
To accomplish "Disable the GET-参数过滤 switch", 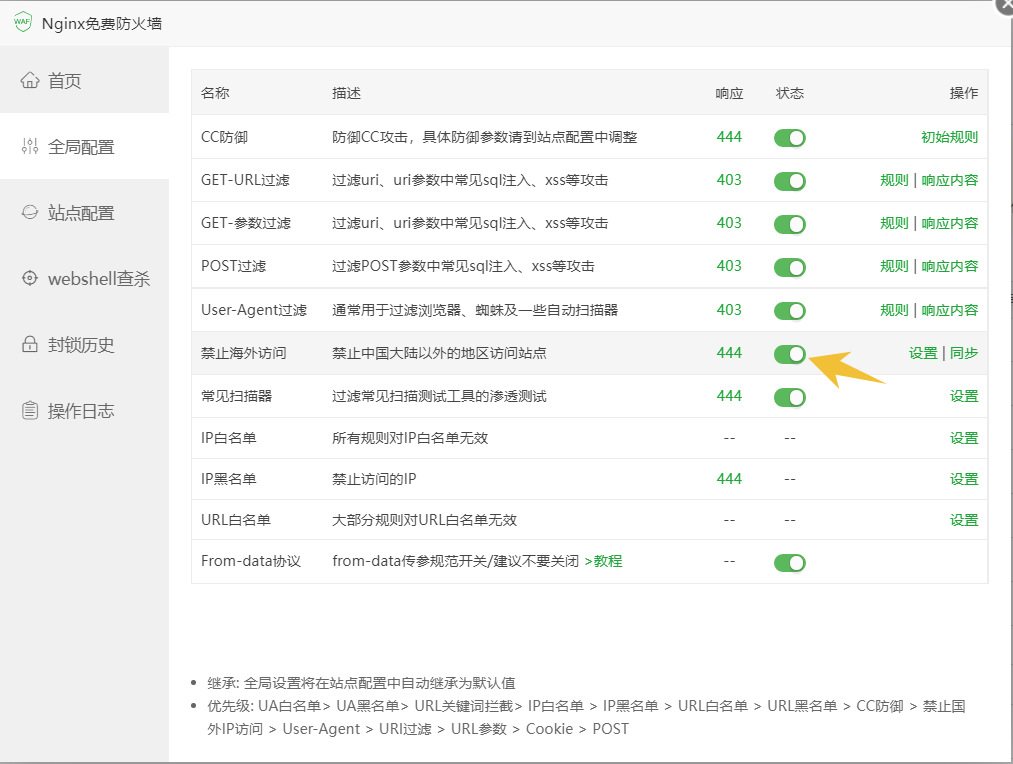I will 789,224.
